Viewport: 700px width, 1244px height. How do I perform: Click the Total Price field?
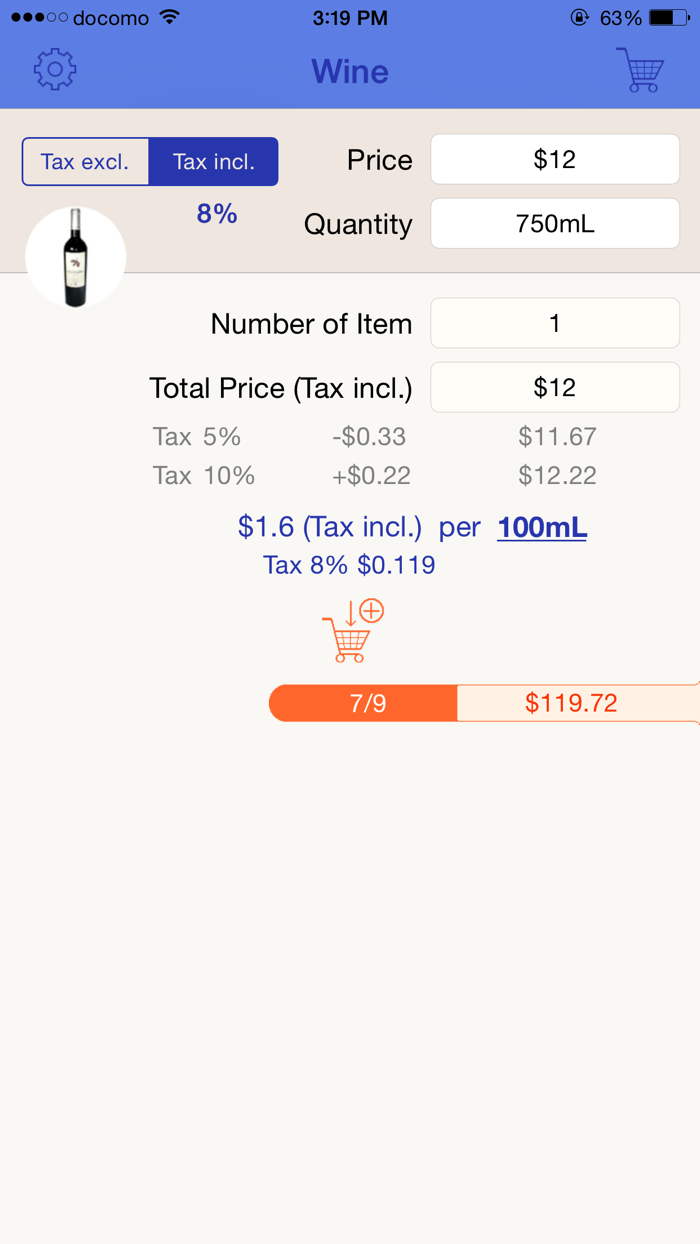(554, 387)
